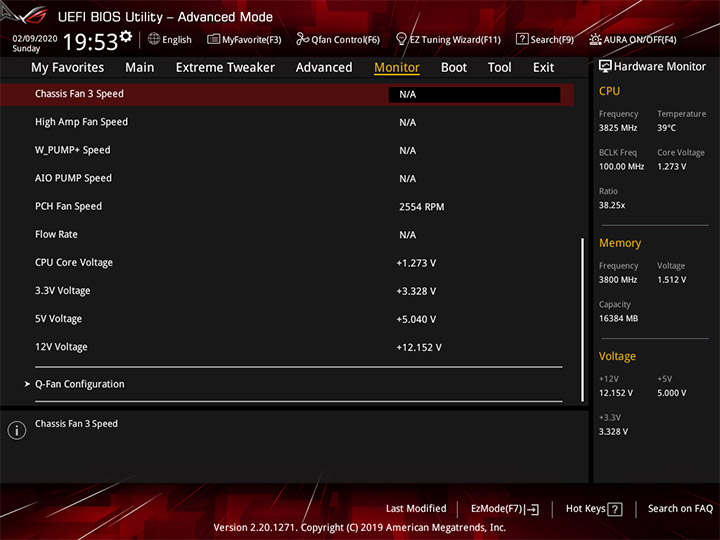The height and width of the screenshot is (540, 720).
Task: Select the Monitor tab
Action: (x=397, y=68)
